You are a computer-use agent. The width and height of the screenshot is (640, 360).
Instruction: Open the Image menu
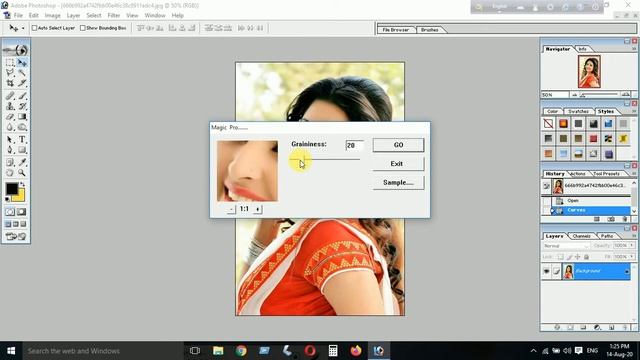[52, 16]
